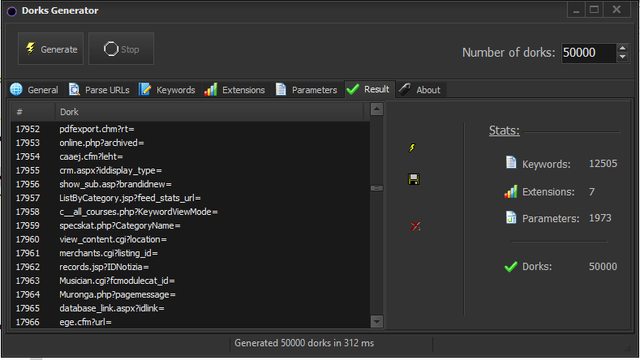
Task: Click the Stop button
Action: [x=121, y=49]
